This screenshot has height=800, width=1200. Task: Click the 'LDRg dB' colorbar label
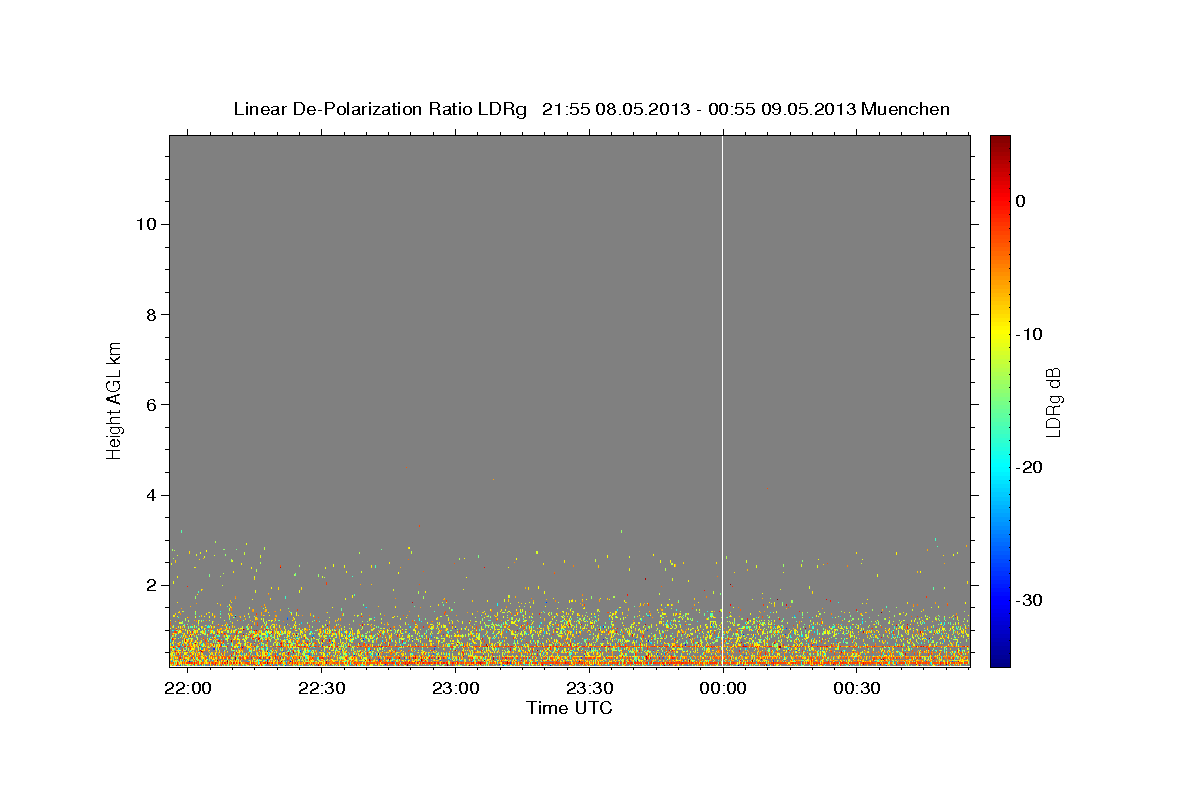[x=1052, y=402]
